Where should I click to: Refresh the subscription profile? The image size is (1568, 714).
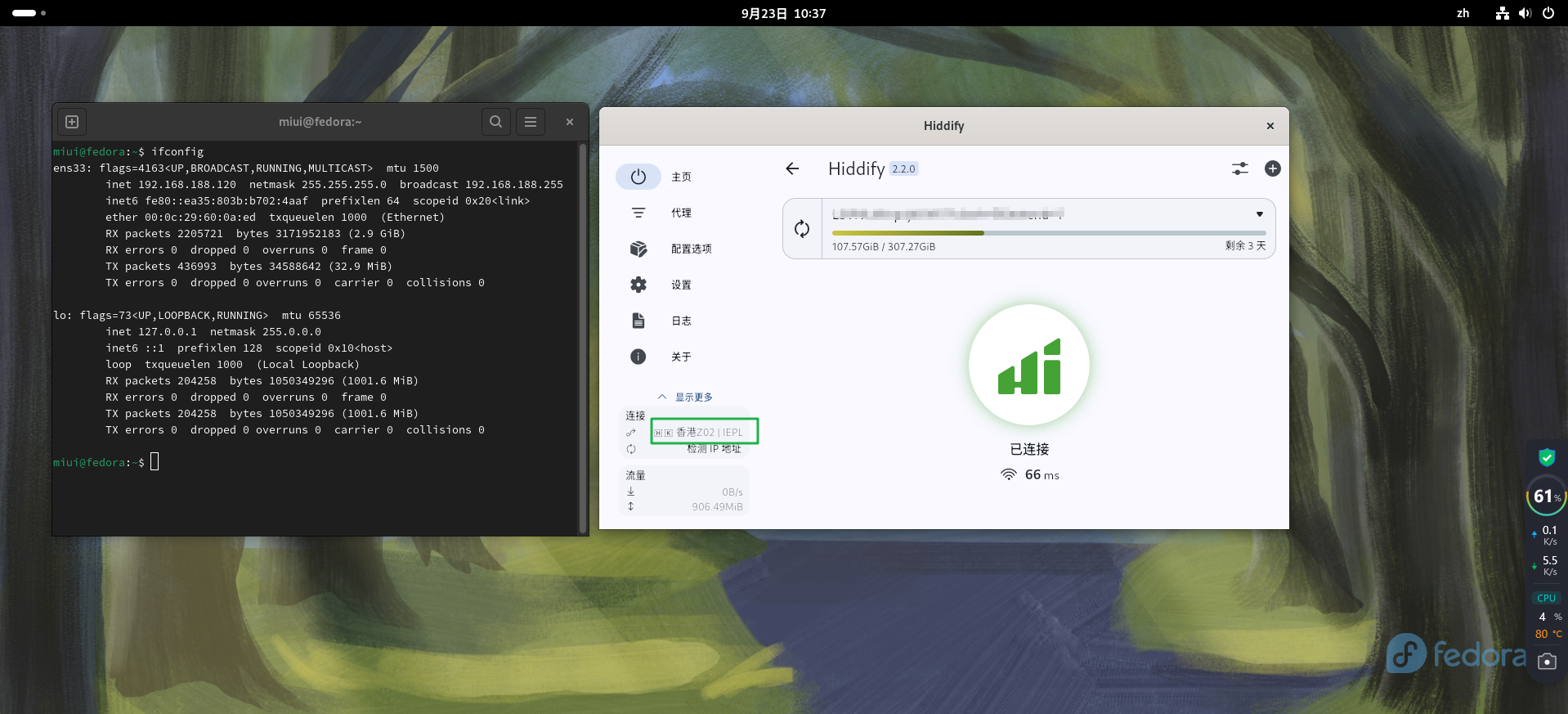(802, 229)
